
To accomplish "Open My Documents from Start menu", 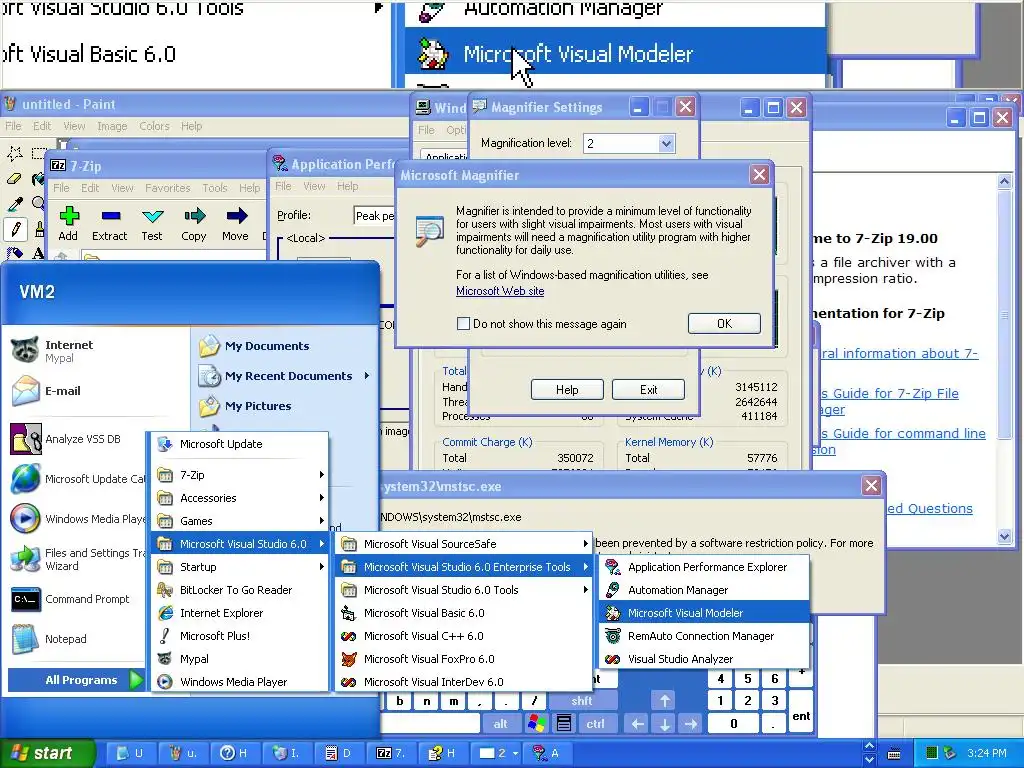I will point(266,346).
